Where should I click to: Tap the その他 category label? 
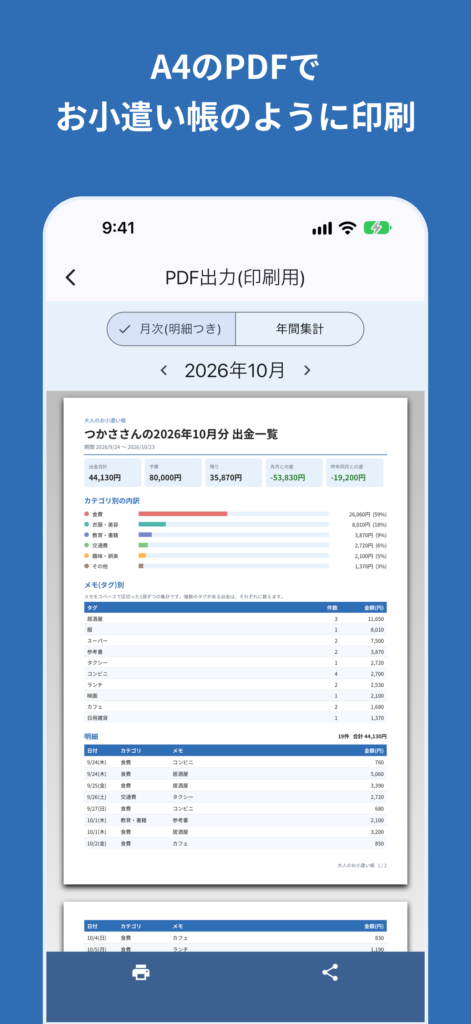tap(99, 566)
